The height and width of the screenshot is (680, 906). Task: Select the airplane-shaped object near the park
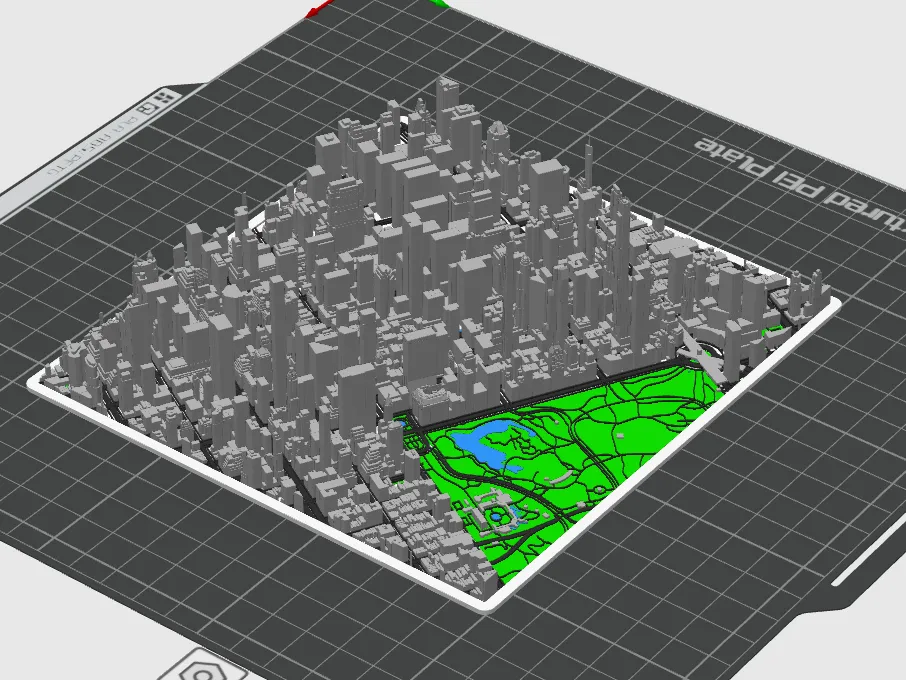700,350
